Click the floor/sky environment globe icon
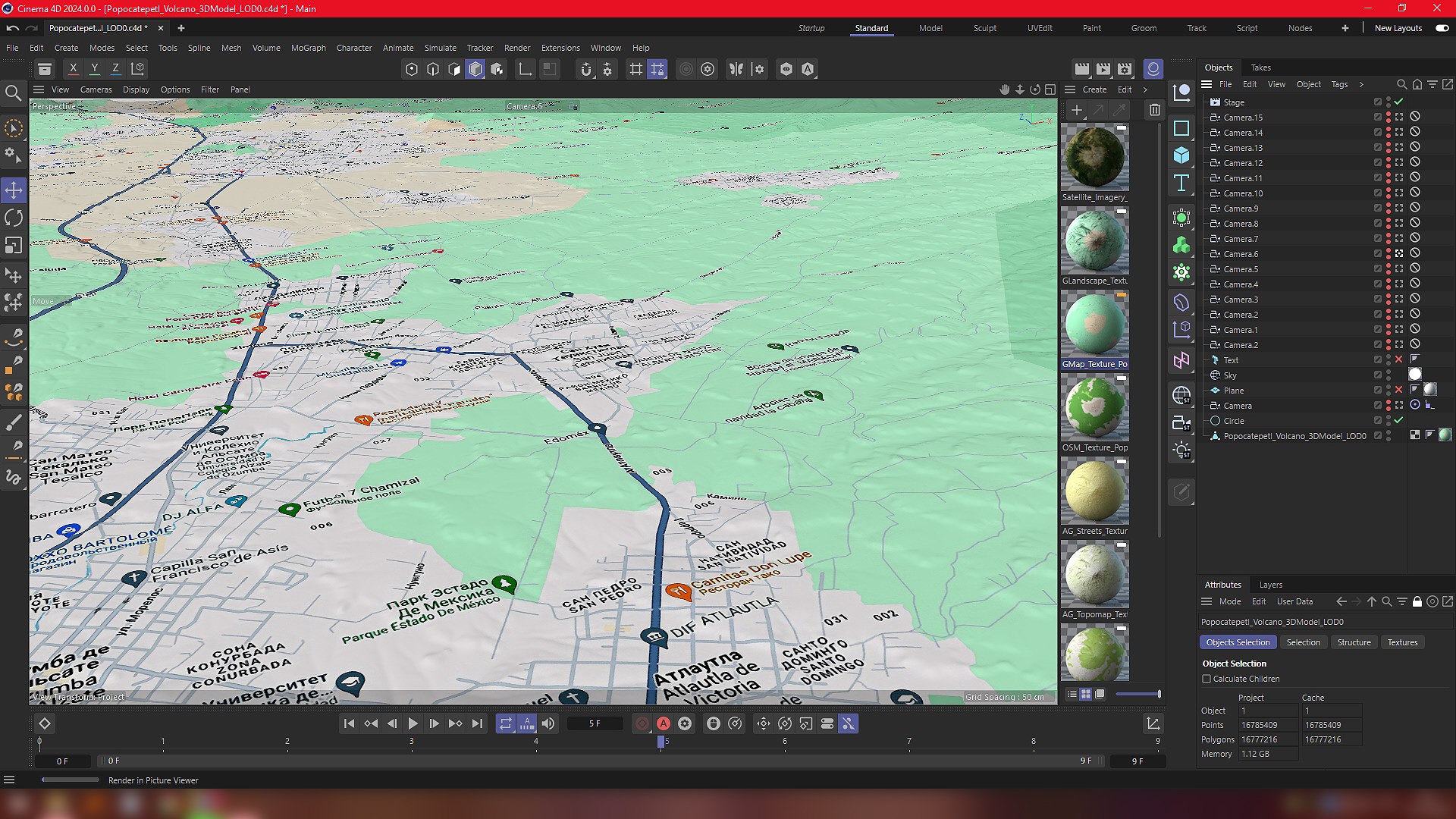1456x819 pixels. (1181, 395)
